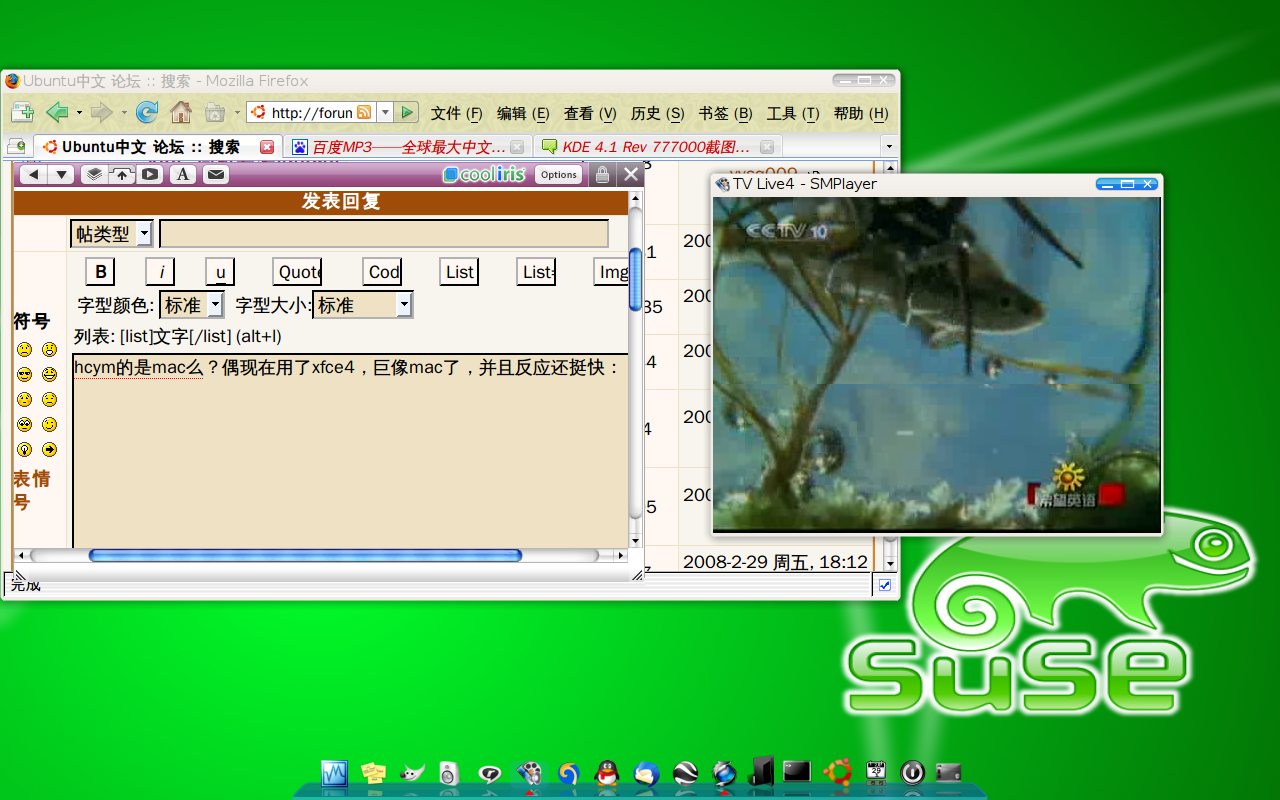Insert the arrow emoticon
The height and width of the screenshot is (800, 1280).
[49, 449]
